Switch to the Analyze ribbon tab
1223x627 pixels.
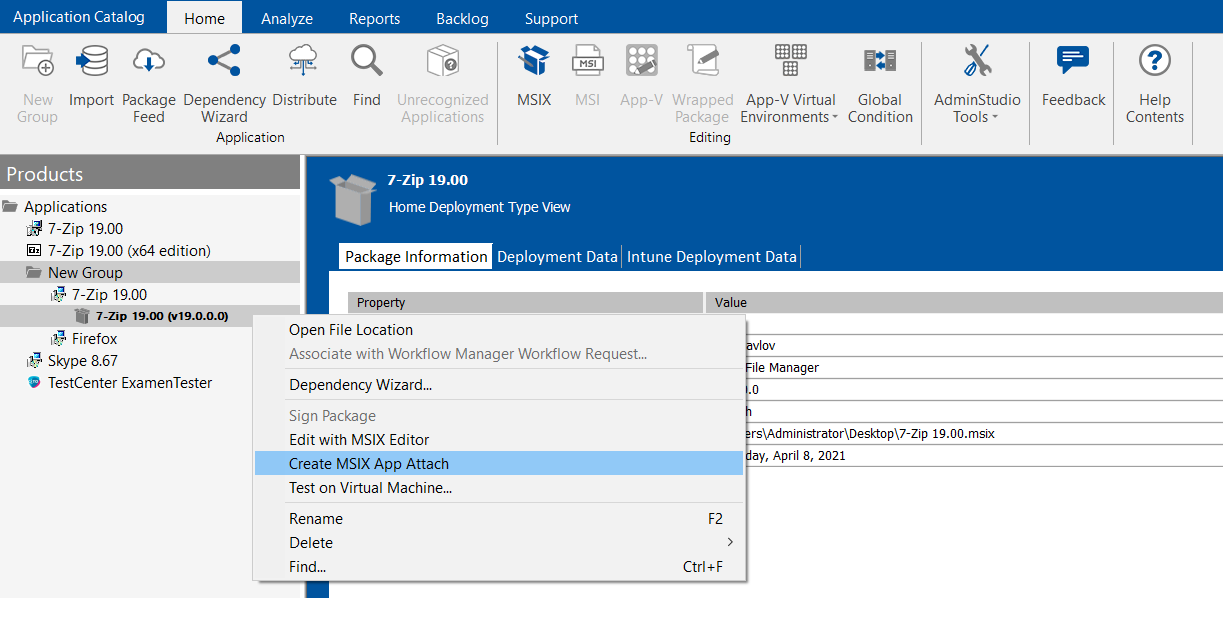(x=287, y=17)
